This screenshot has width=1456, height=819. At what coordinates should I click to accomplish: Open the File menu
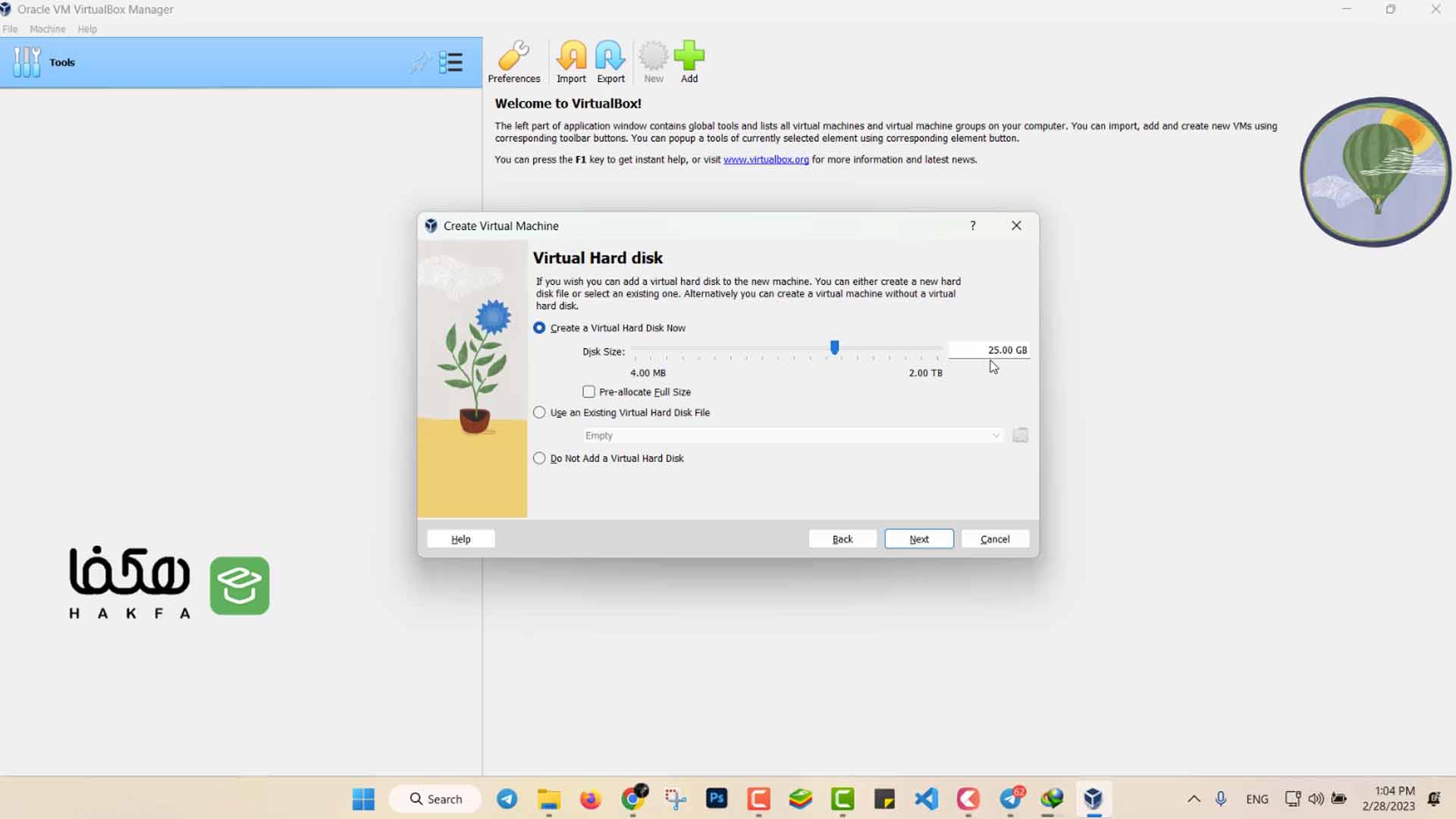[x=10, y=29]
